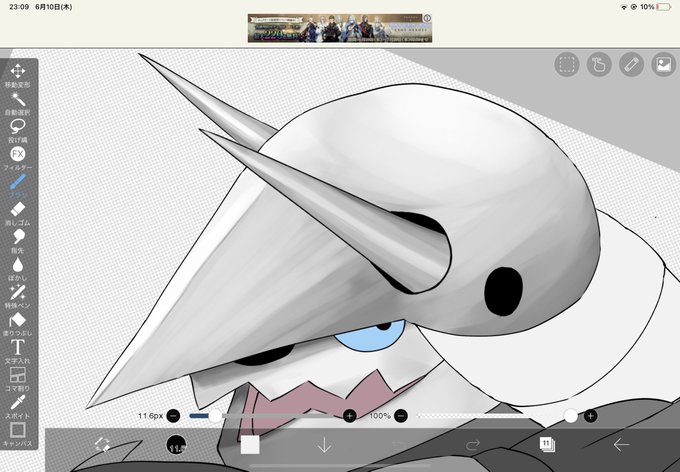The width and height of the screenshot is (680, 472).
Task: Select the Eyedropper (スポイト) tool
Action: pyautogui.click(x=17, y=406)
